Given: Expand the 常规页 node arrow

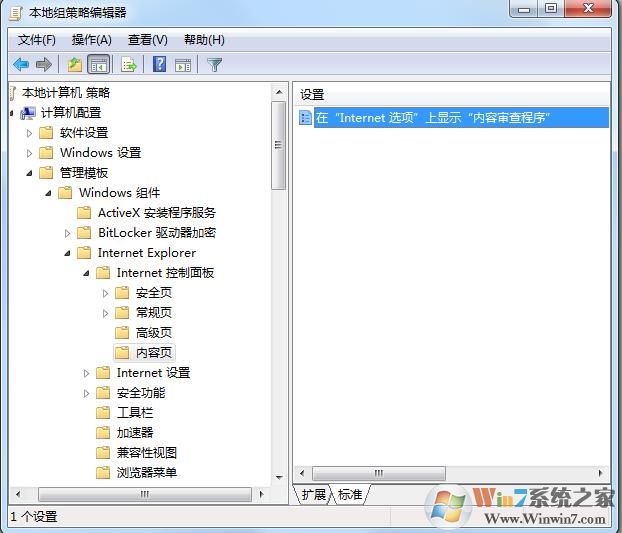Looking at the screenshot, I should 105,313.
